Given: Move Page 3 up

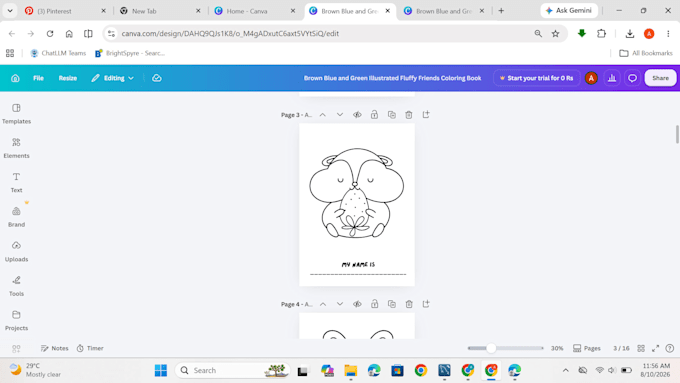Looking at the screenshot, I should point(323,115).
